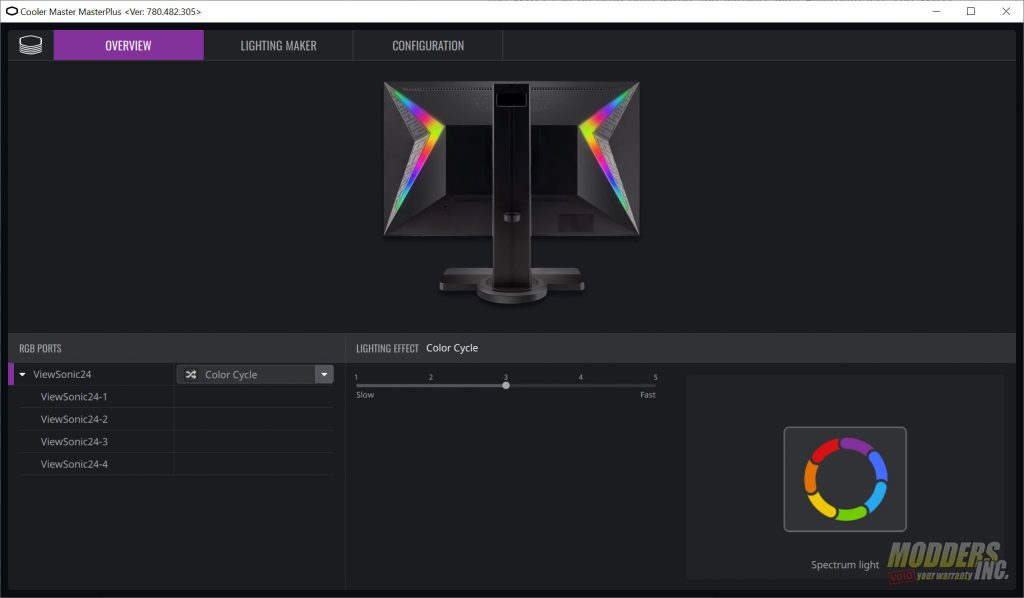Select the ViewSonic24-2 port
The image size is (1024, 598).
(74, 419)
